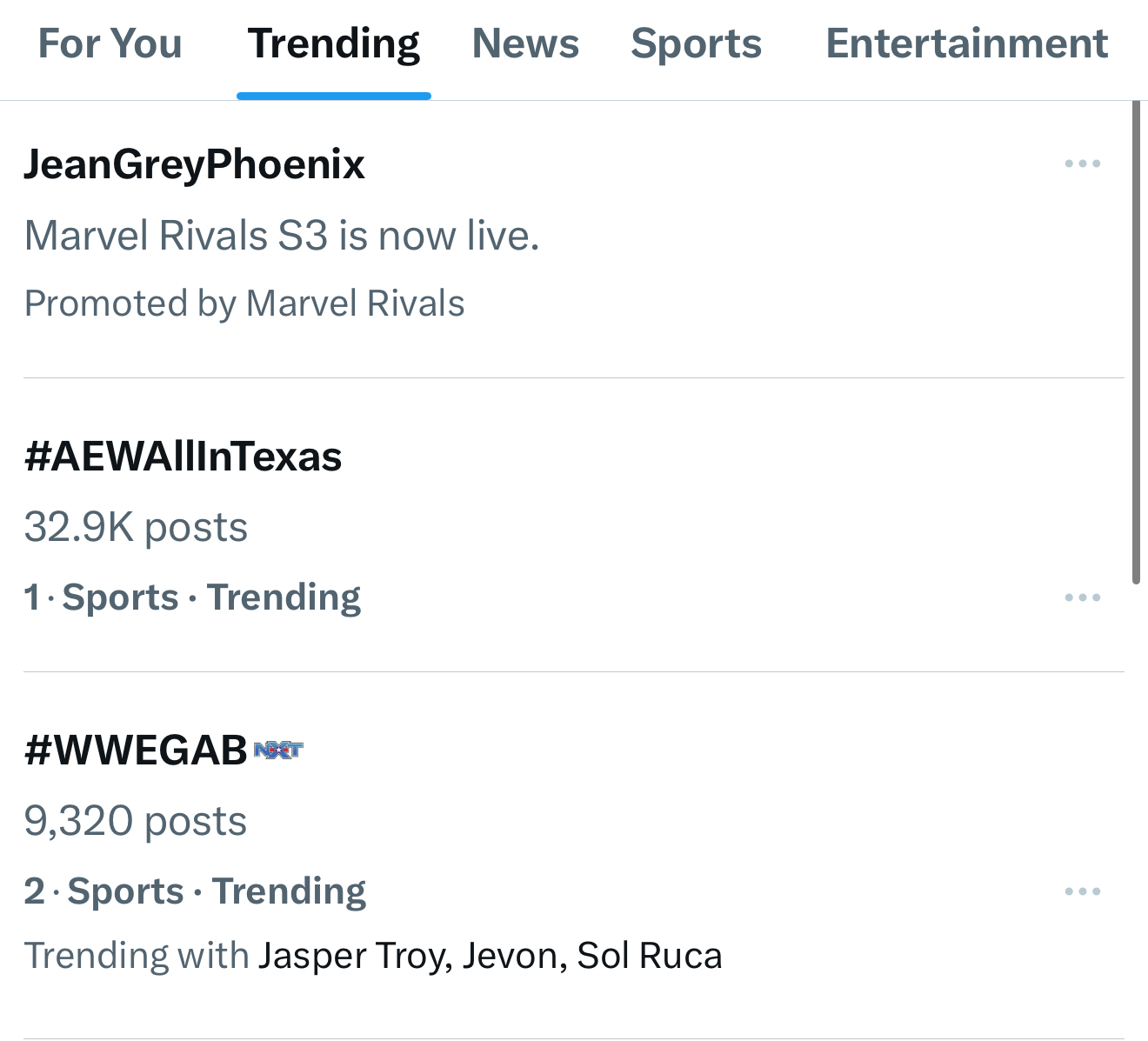Screen dimensions: 1148x1041
Task: Open more options for #WWEGAB trend
Action: tap(1082, 891)
